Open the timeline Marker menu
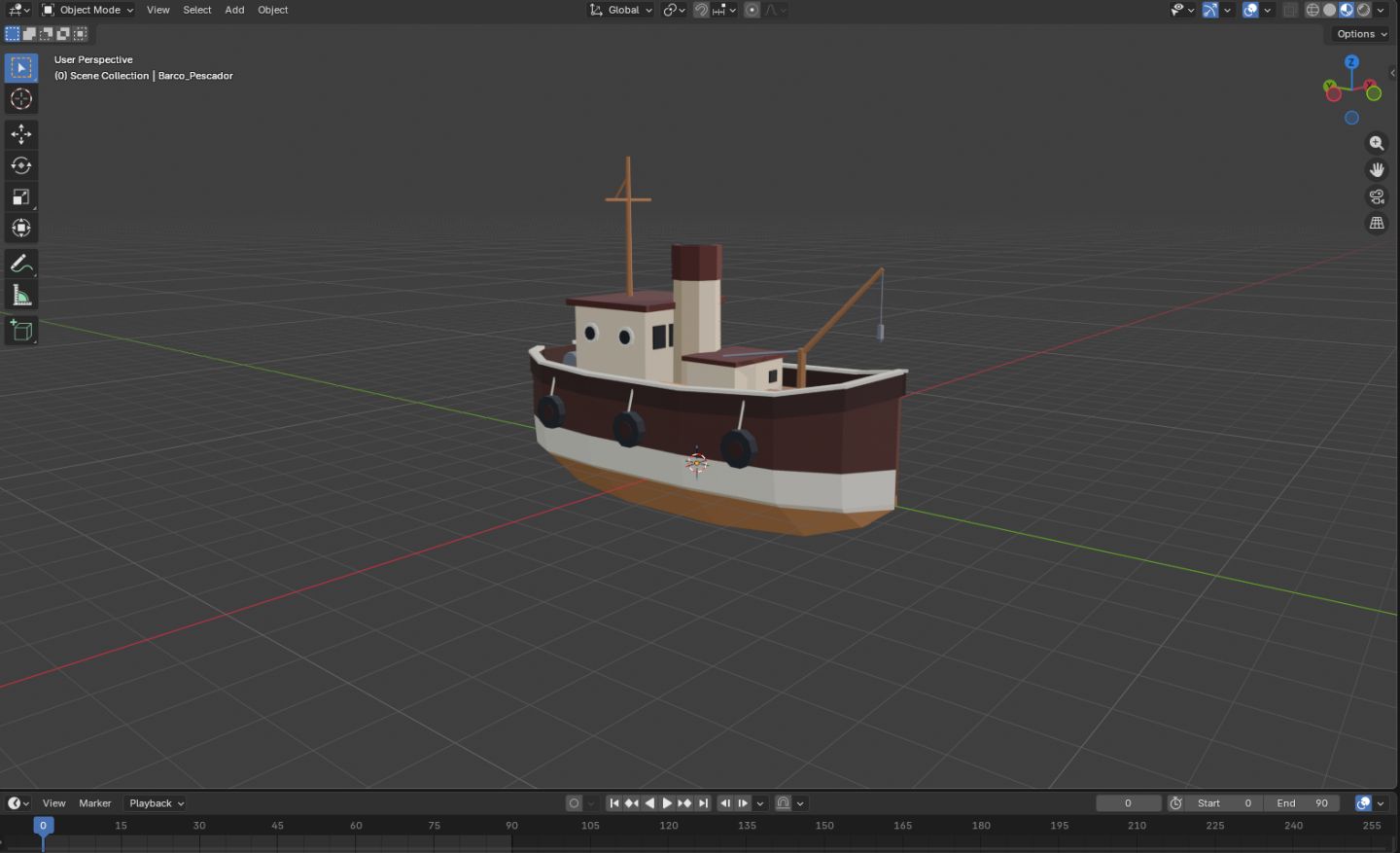The width and height of the screenshot is (1400, 853). 95,803
